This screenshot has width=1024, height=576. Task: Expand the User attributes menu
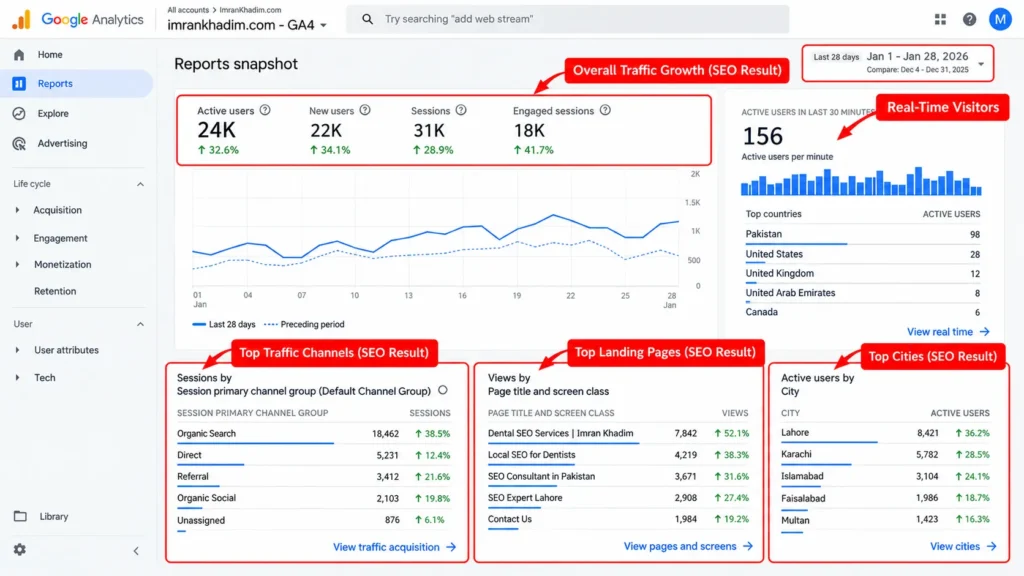pyautogui.click(x=18, y=350)
